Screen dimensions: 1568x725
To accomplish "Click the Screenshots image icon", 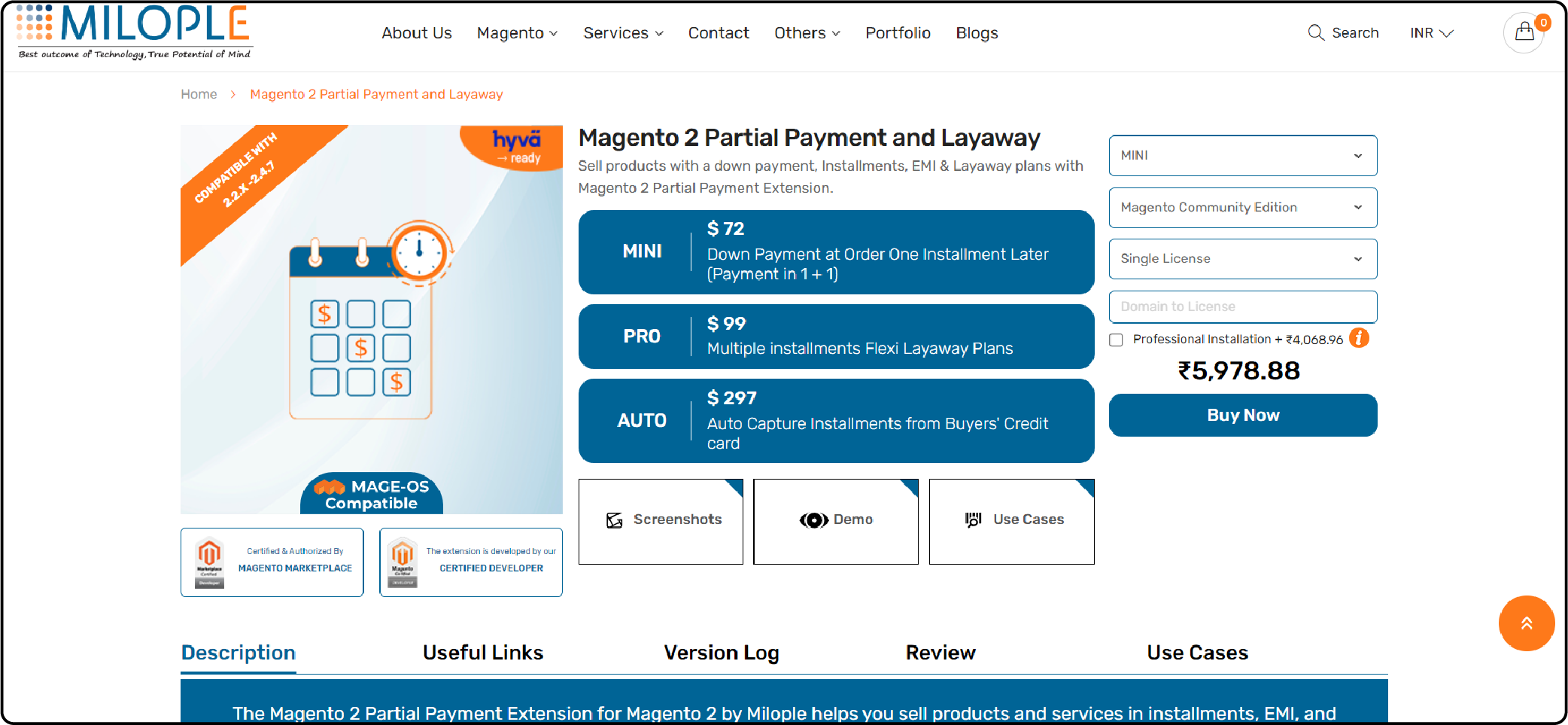I will click(x=615, y=520).
